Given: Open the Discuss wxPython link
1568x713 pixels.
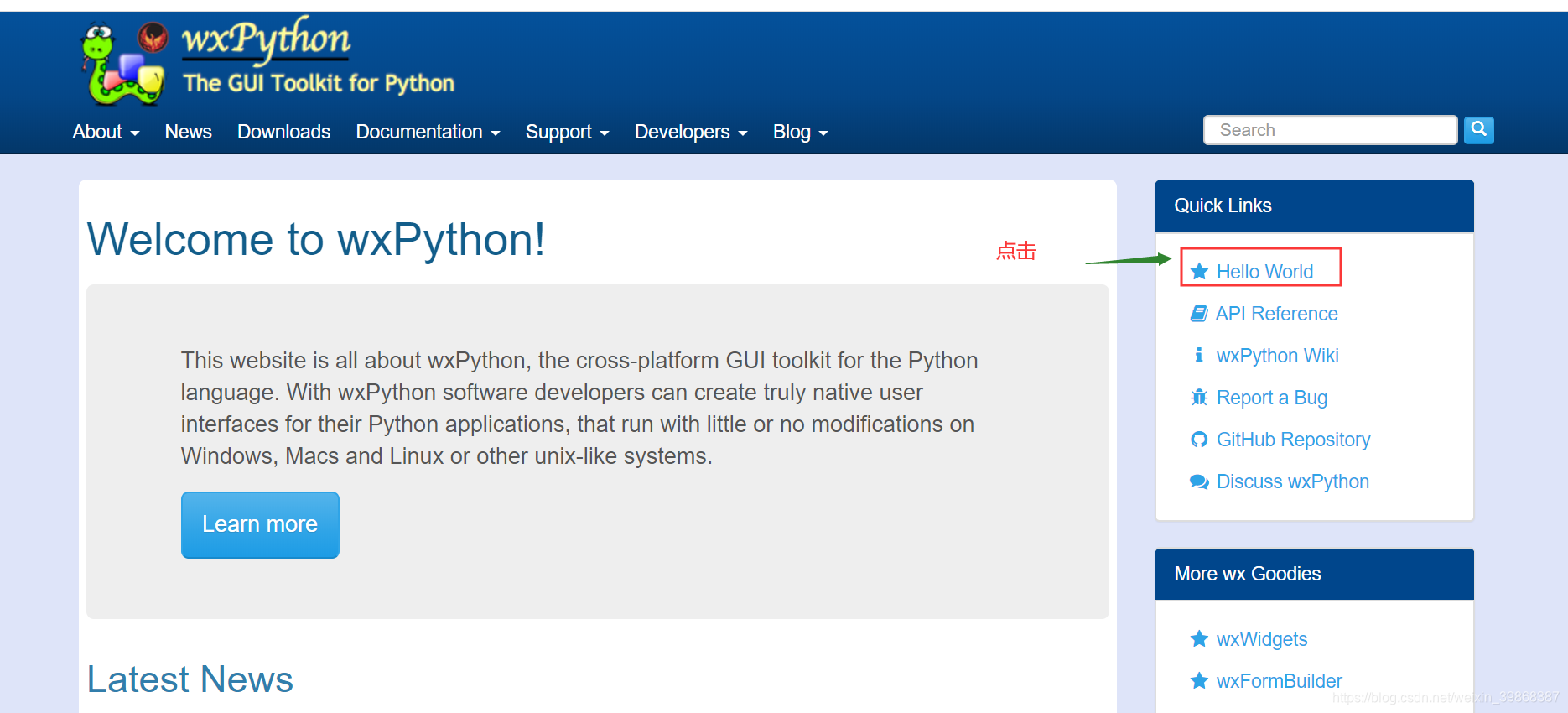Looking at the screenshot, I should pyautogui.click(x=1292, y=481).
